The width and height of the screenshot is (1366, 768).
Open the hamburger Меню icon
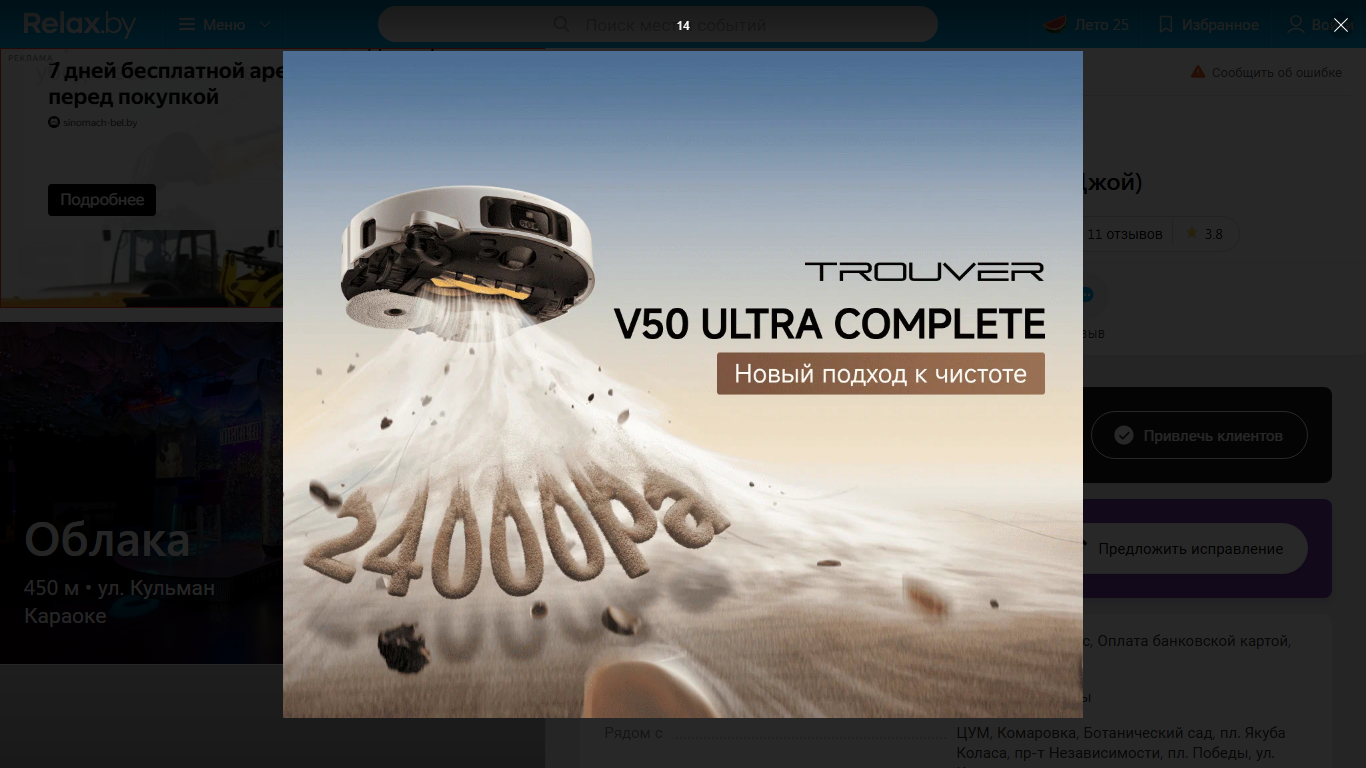[x=186, y=25]
